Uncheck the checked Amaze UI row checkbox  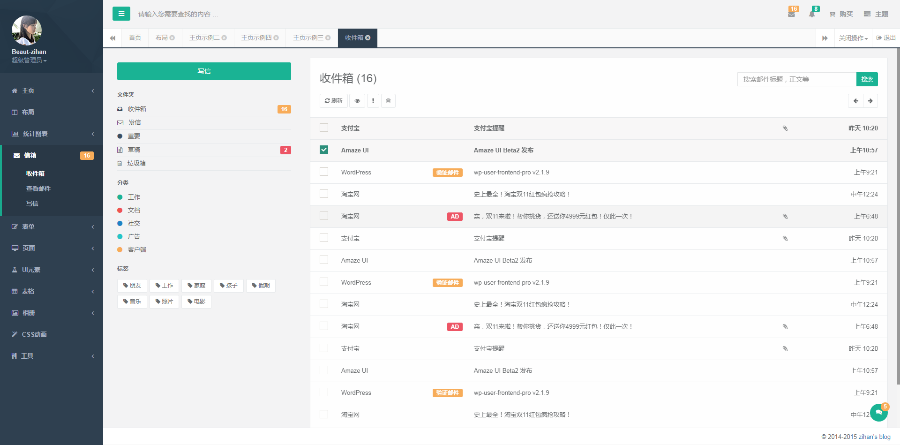click(x=324, y=149)
